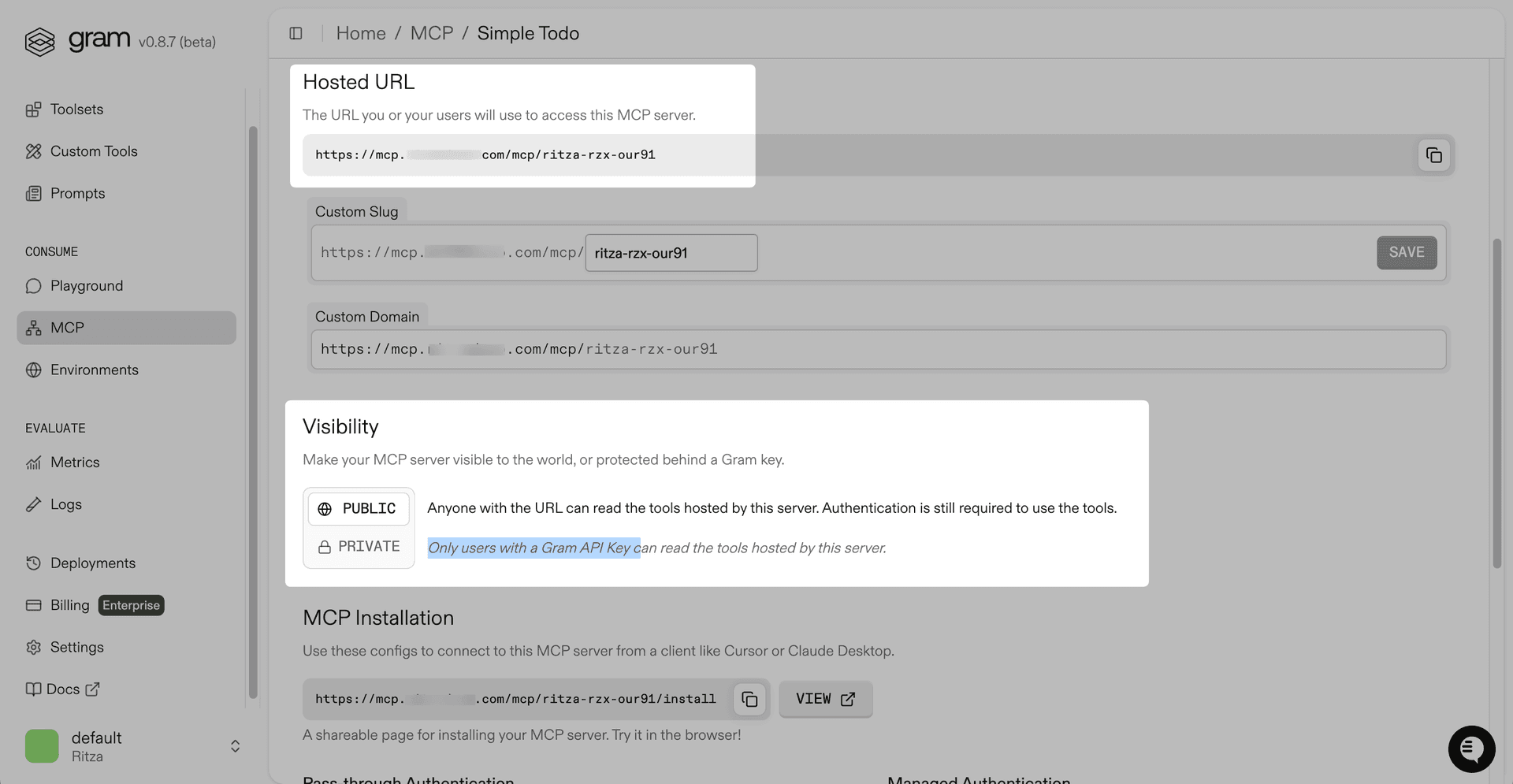Navigate to MCP via the breadcrumb
The image size is (1513, 784).
pos(432,33)
